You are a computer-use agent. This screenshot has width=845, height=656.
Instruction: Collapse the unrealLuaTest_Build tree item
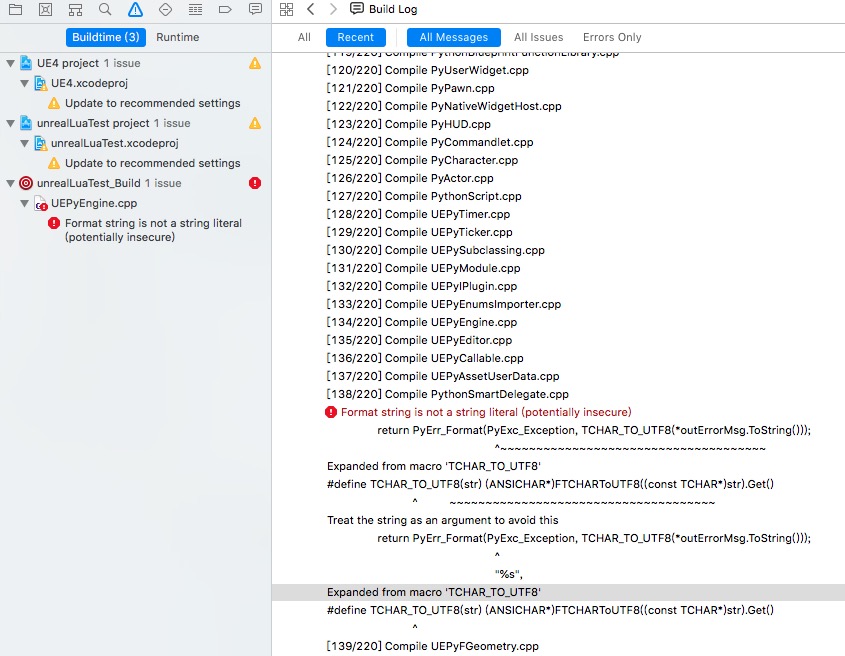[x=10, y=183]
